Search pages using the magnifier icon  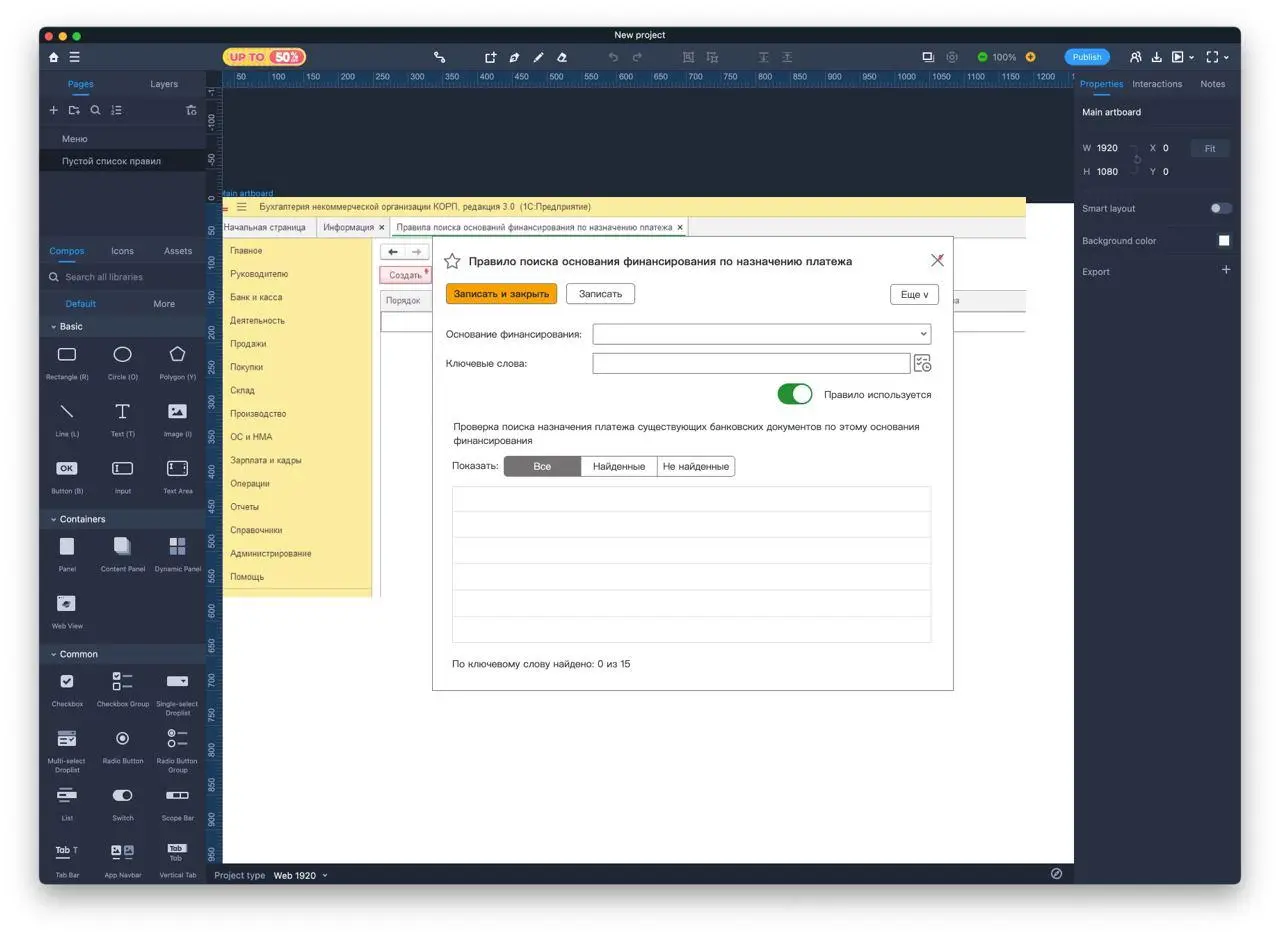pyautogui.click(x=95, y=110)
